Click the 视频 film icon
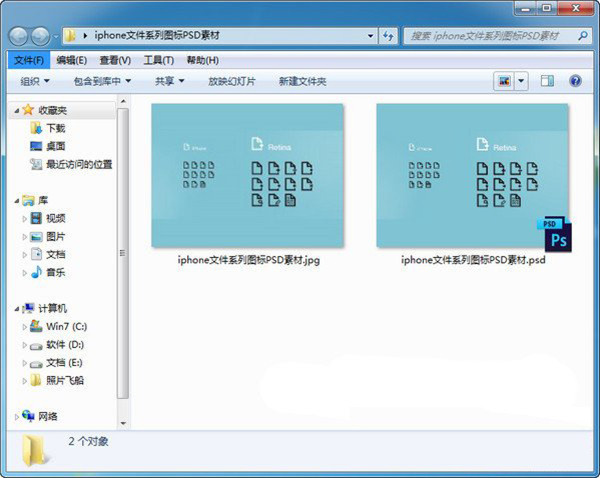This screenshot has width=600, height=478. pyautogui.click(x=36, y=218)
